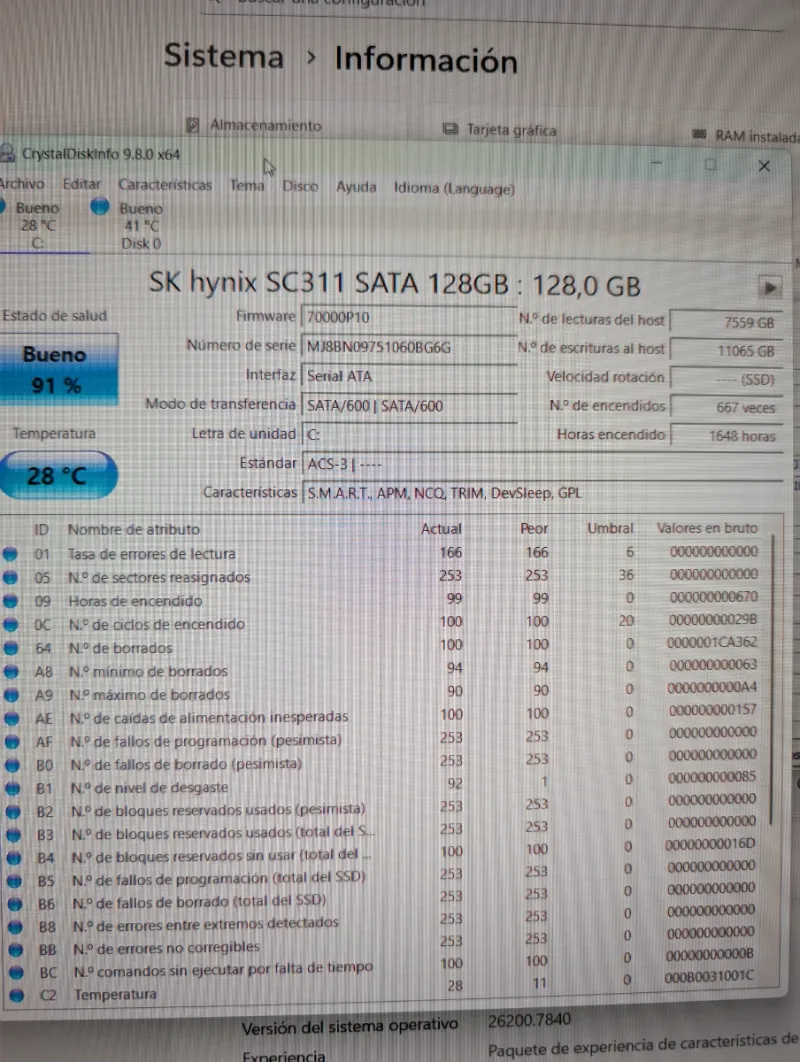Click status dot for N.º máximo de borrados
800x1062 pixels.
pyautogui.click(x=11, y=695)
